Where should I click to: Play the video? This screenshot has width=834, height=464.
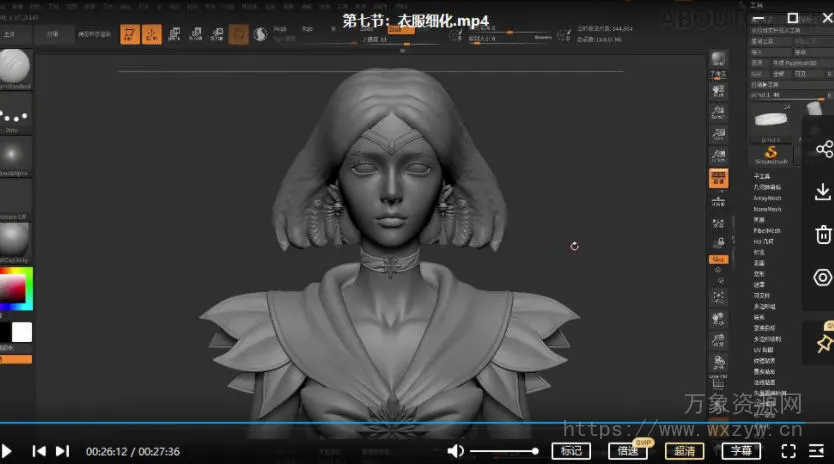click(6, 451)
